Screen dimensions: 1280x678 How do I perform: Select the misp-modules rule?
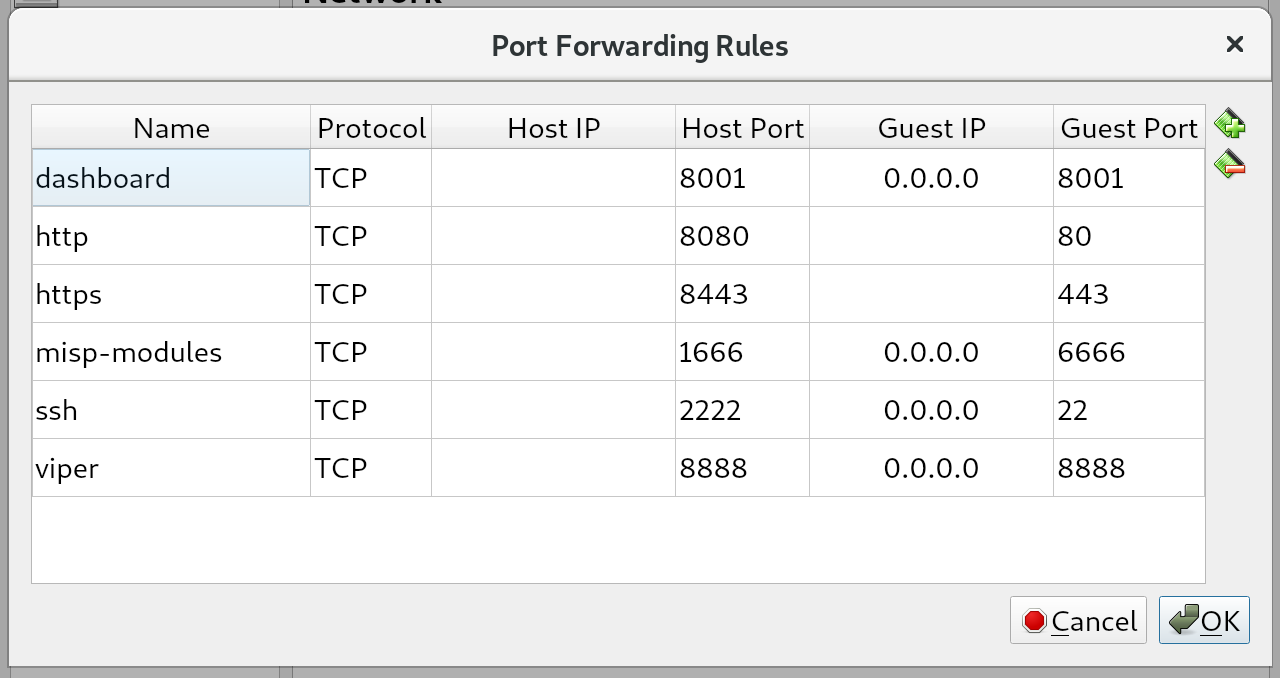[x=170, y=351]
